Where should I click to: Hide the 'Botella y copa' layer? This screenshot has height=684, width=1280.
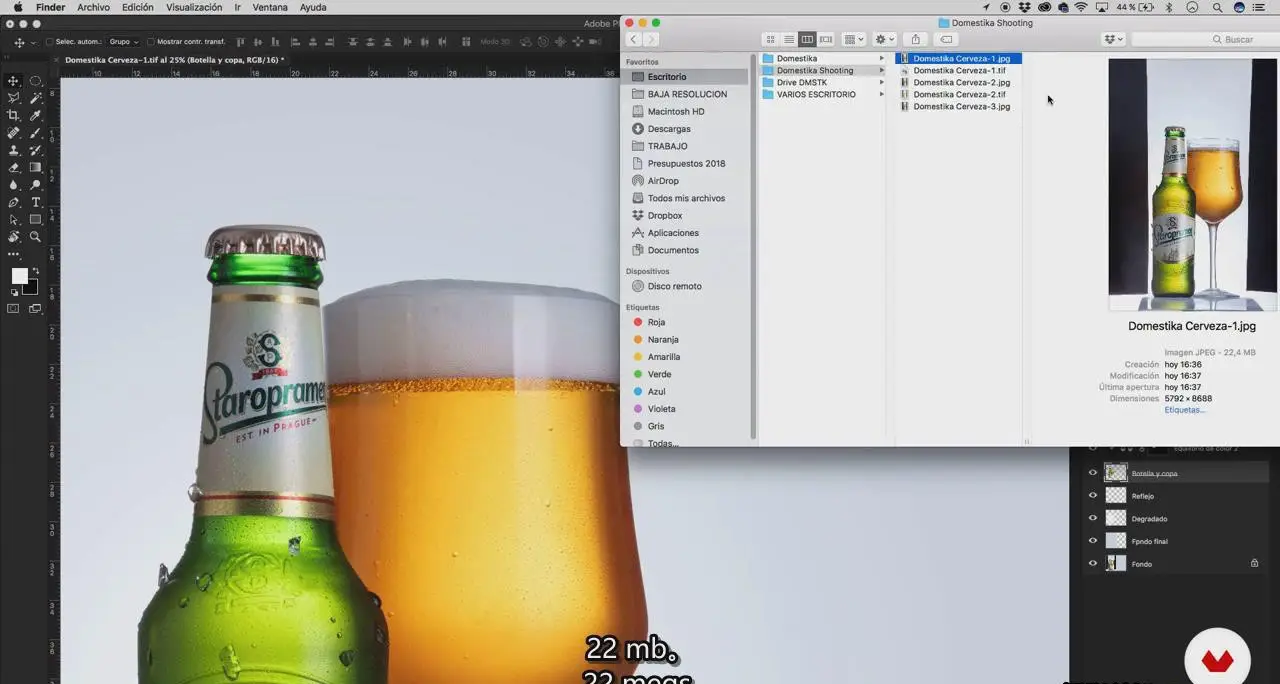[1092, 473]
